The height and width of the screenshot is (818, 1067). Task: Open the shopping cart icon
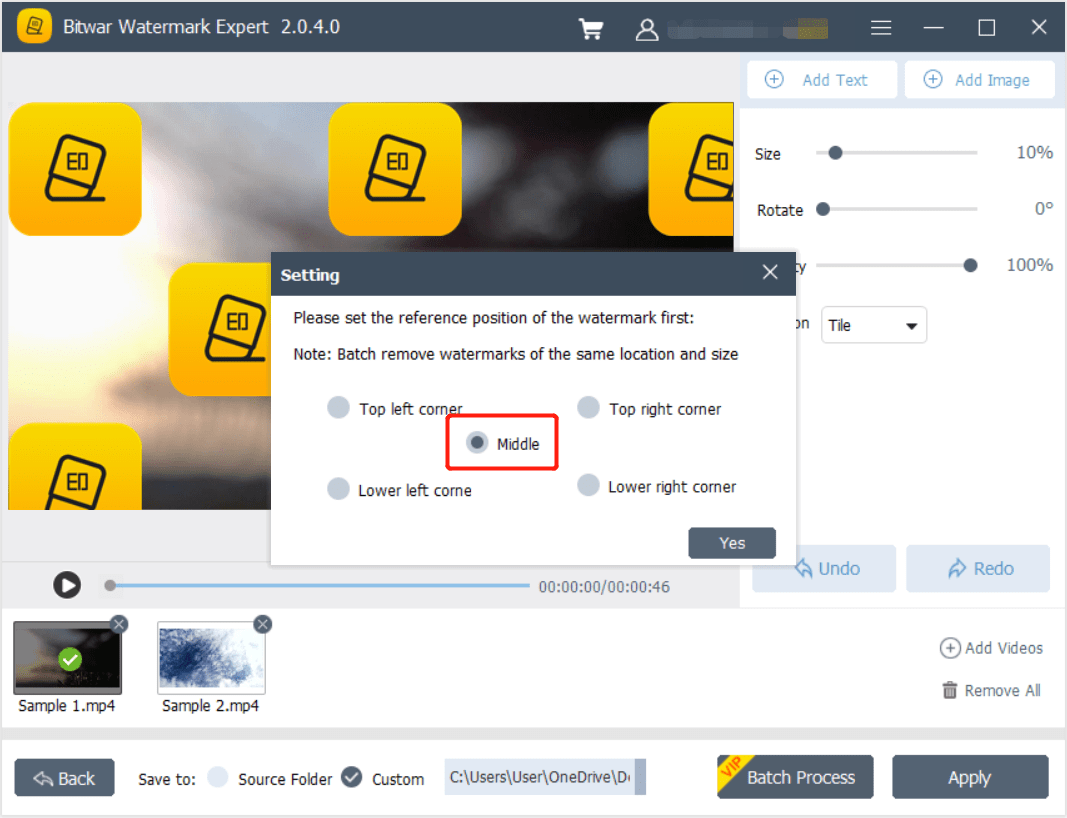tap(591, 28)
